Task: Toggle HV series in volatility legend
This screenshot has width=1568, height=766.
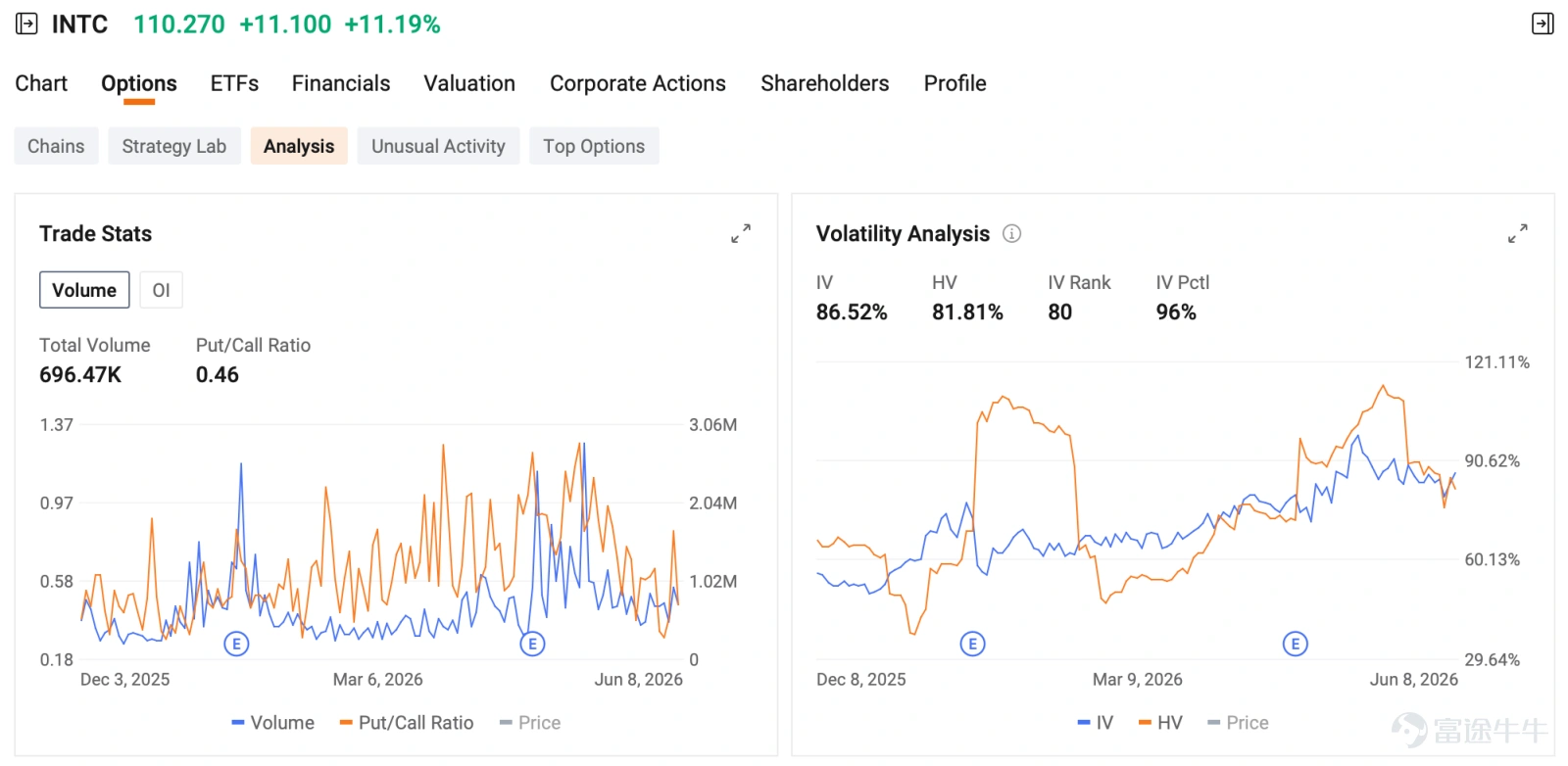Action: tap(1160, 723)
